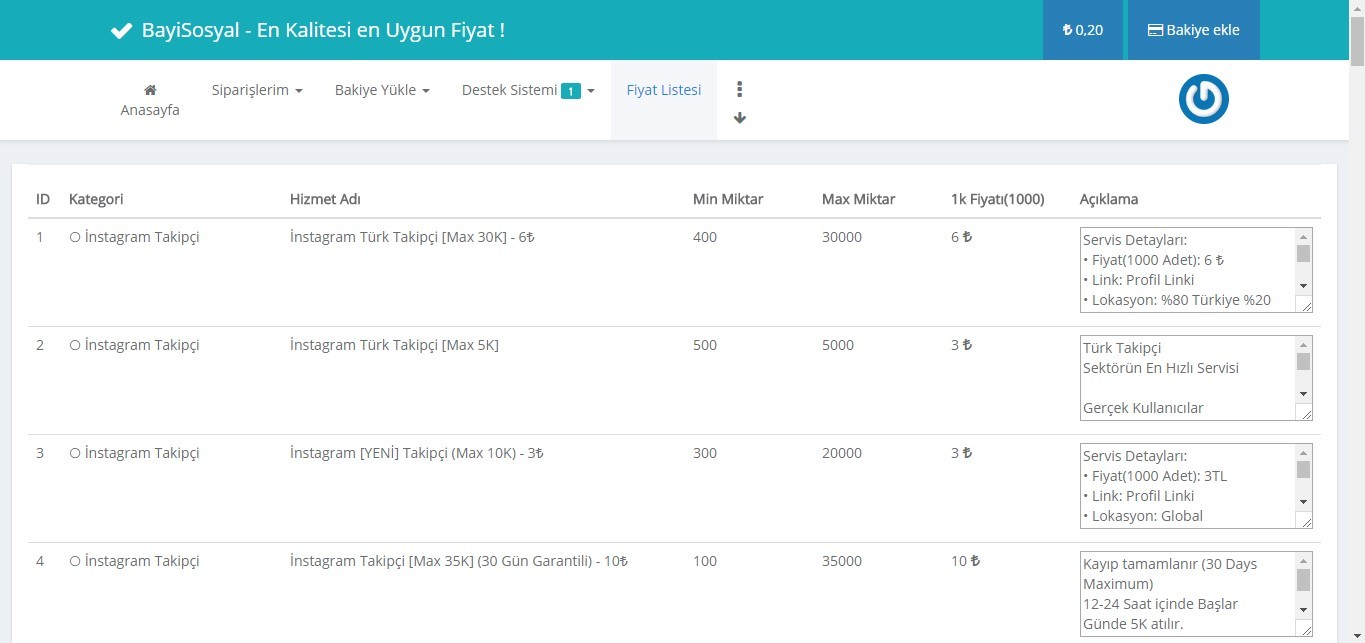
Task: Click the card icon in Bakiye ekle
Action: pyautogui.click(x=1154, y=30)
